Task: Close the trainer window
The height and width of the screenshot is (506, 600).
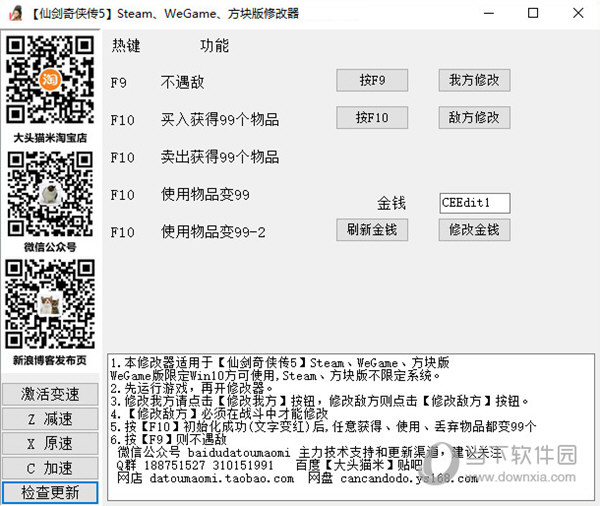Action: tap(578, 13)
